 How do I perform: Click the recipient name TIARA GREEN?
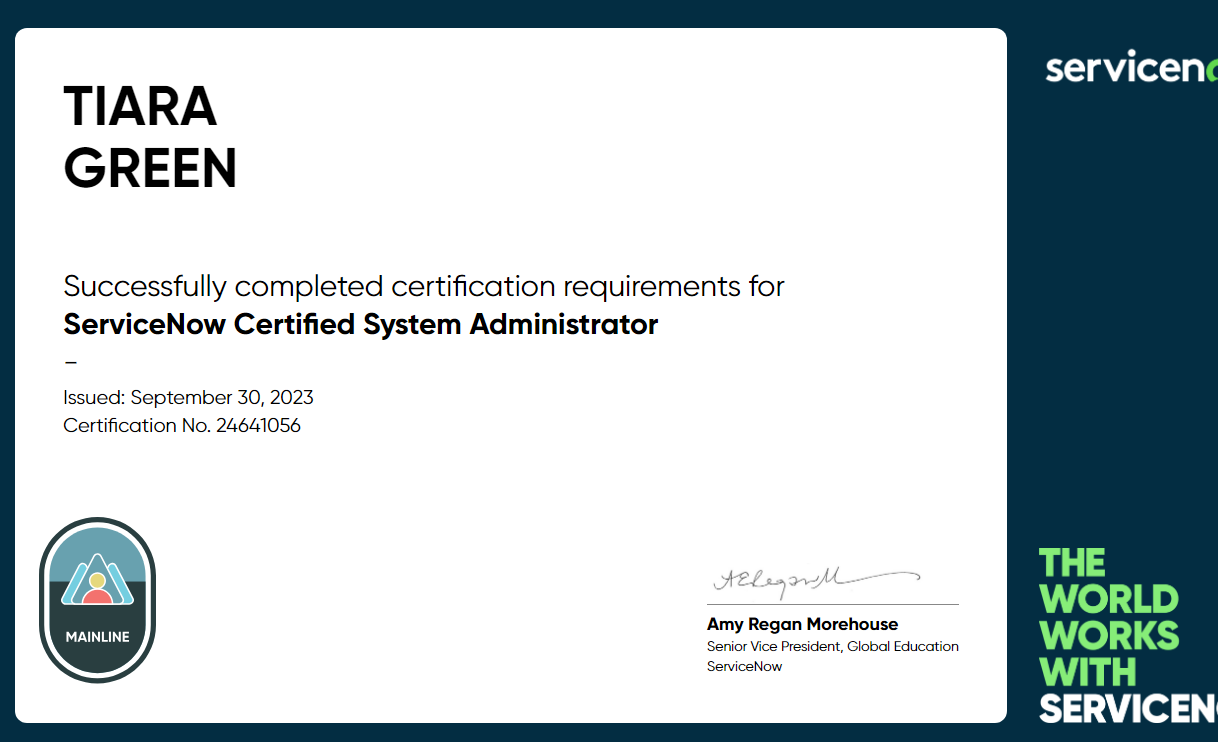click(x=150, y=137)
